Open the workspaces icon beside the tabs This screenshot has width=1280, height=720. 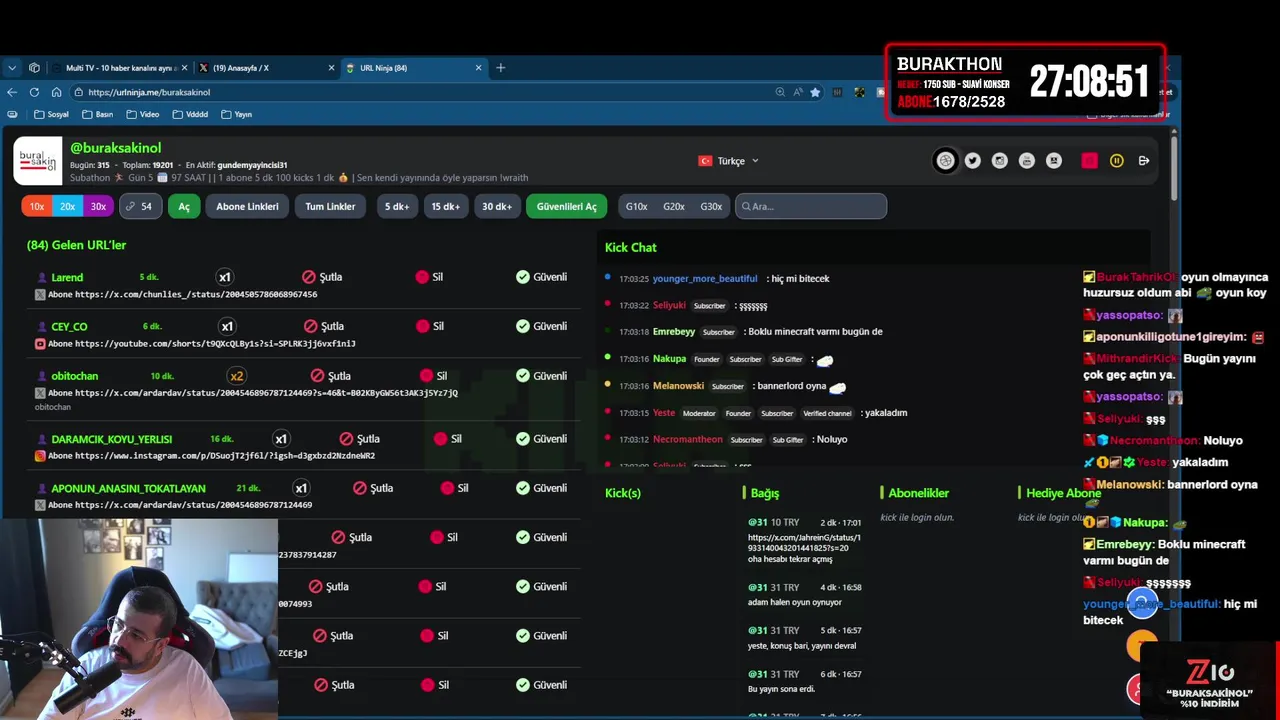click(34, 68)
